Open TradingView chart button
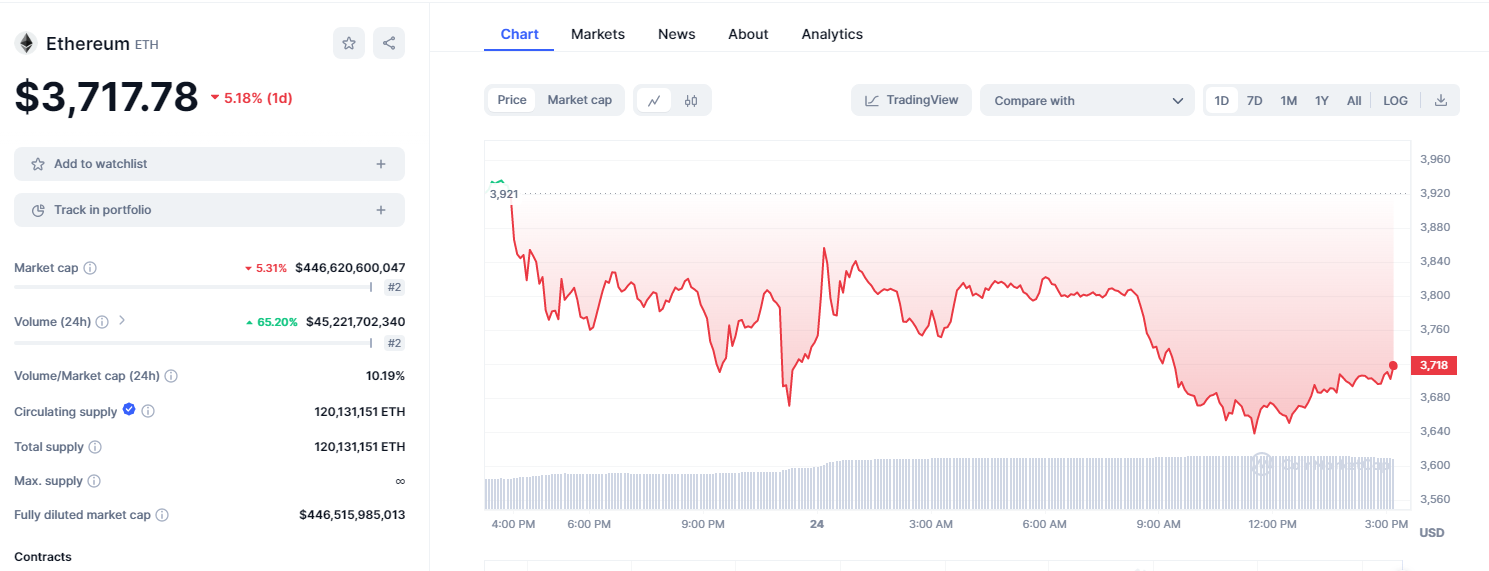This screenshot has height=571, width=1489. (x=911, y=100)
